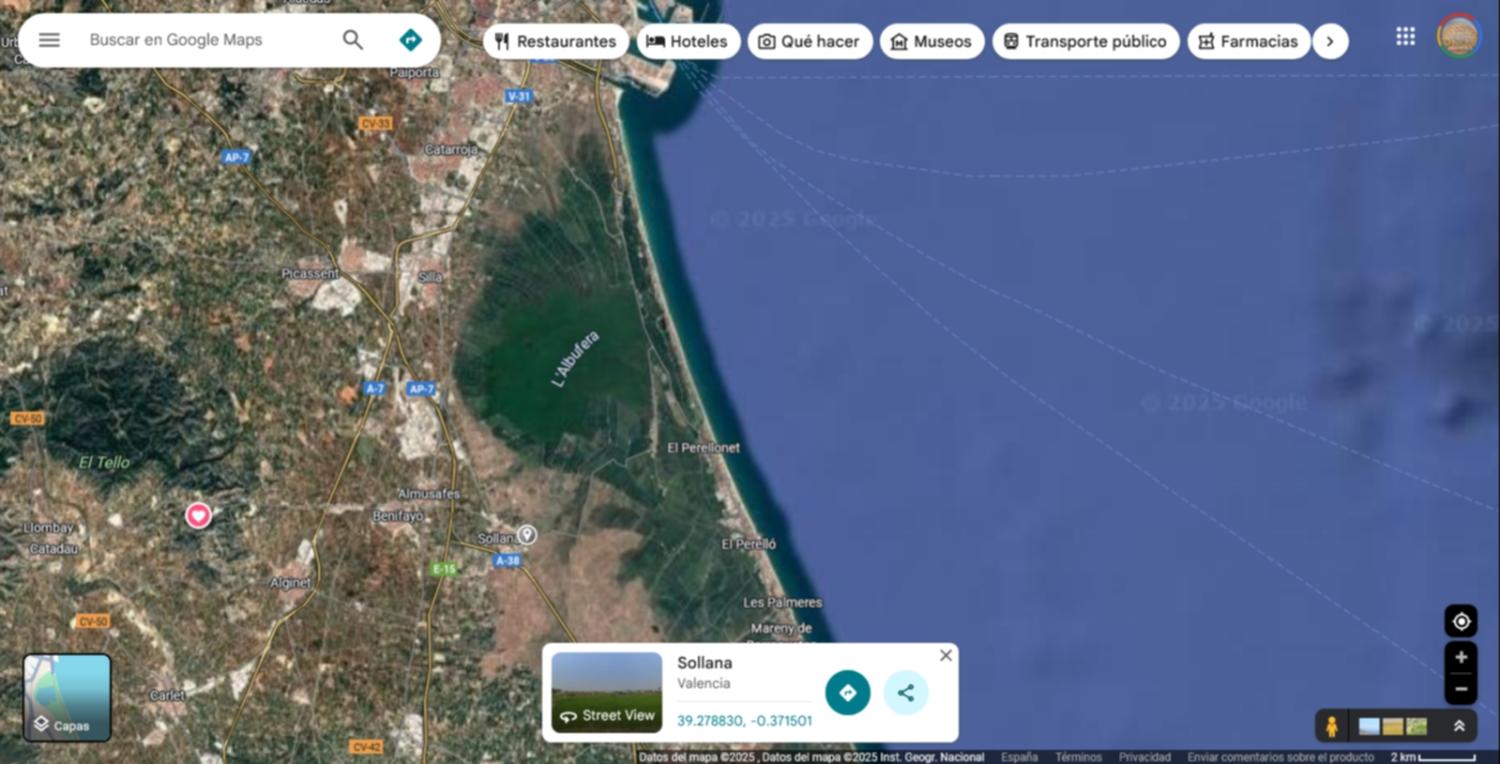Get directions to Sollana from the card
This screenshot has height=764, width=1500.
(x=847, y=693)
